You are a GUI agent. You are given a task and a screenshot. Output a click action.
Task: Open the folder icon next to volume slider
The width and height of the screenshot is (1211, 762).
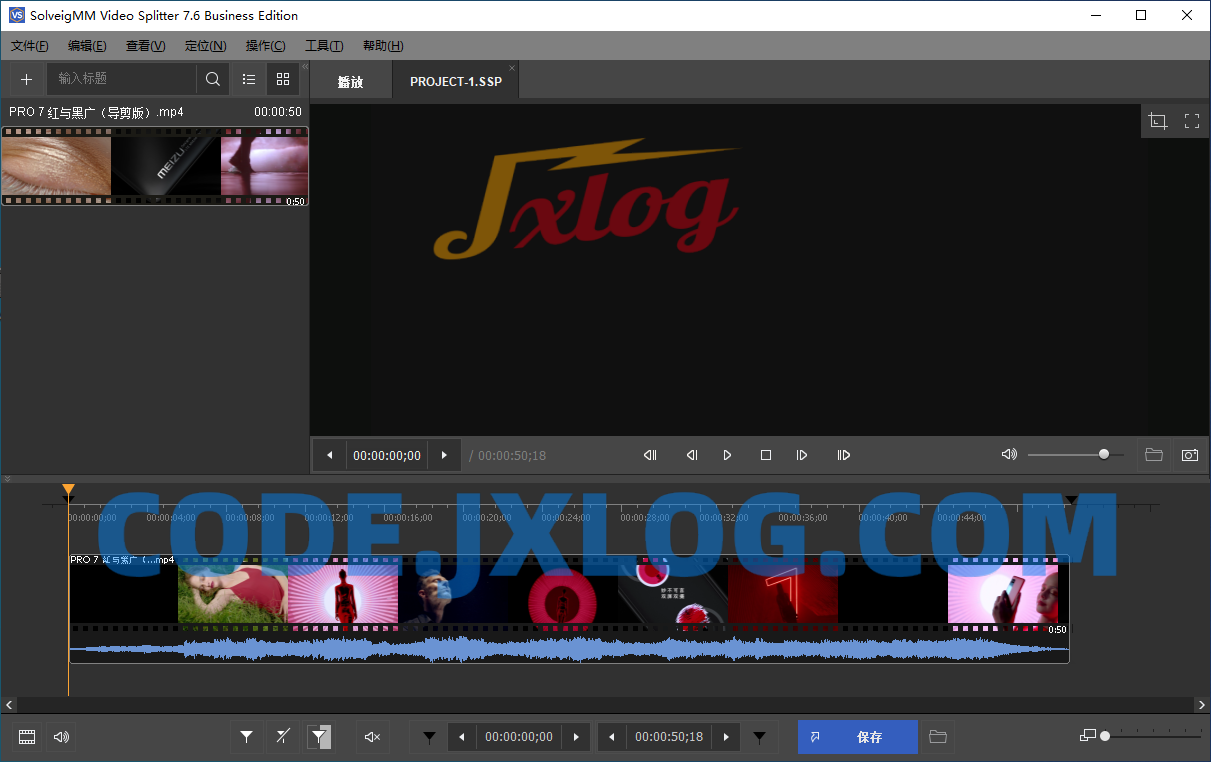coord(1153,454)
